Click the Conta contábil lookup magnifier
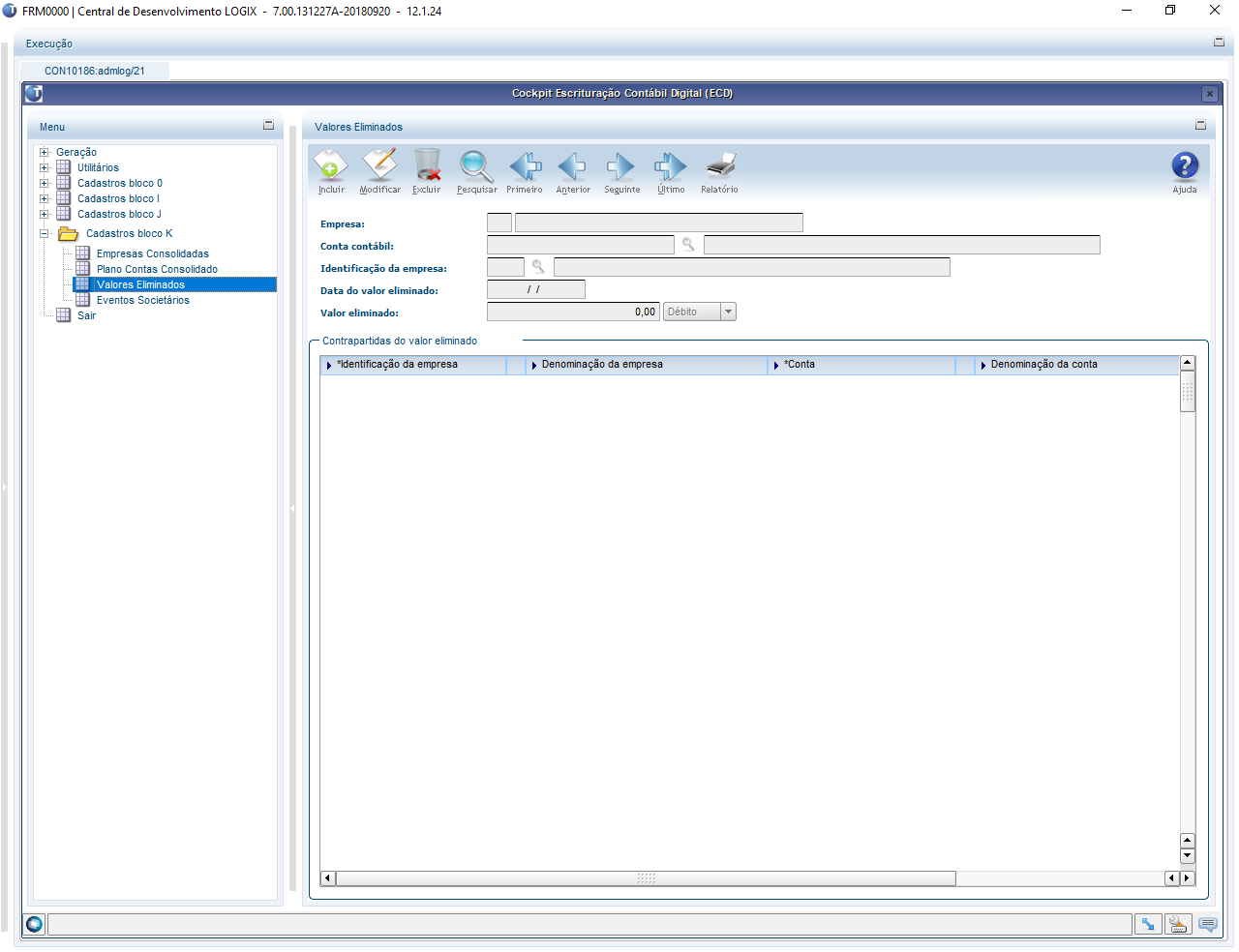Image resolution: width=1239 pixels, height=952 pixels. pos(688,245)
